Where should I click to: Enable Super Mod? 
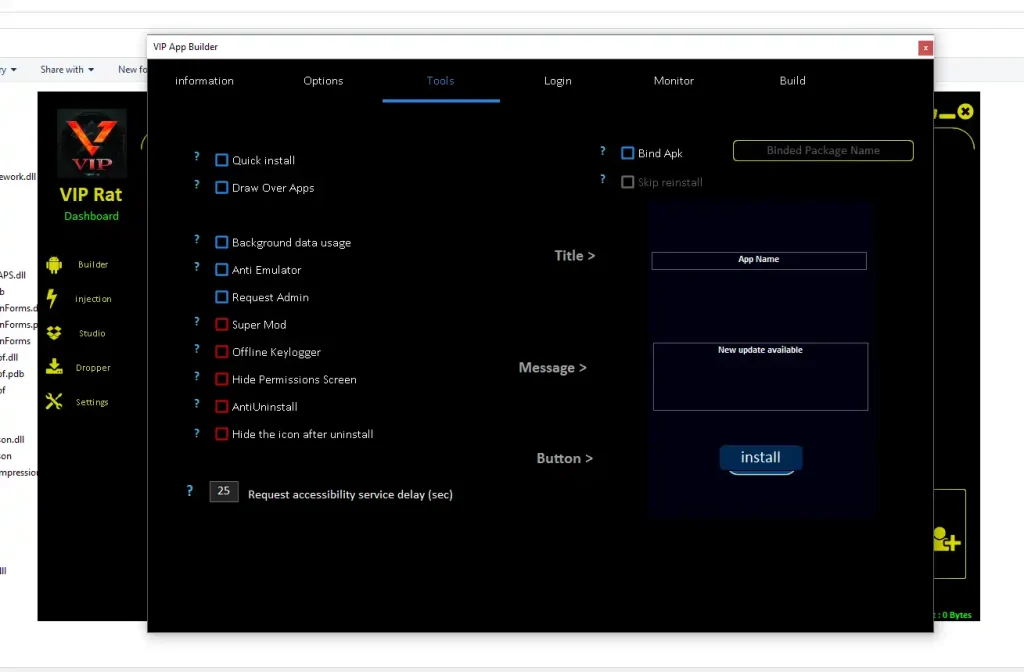(221, 324)
